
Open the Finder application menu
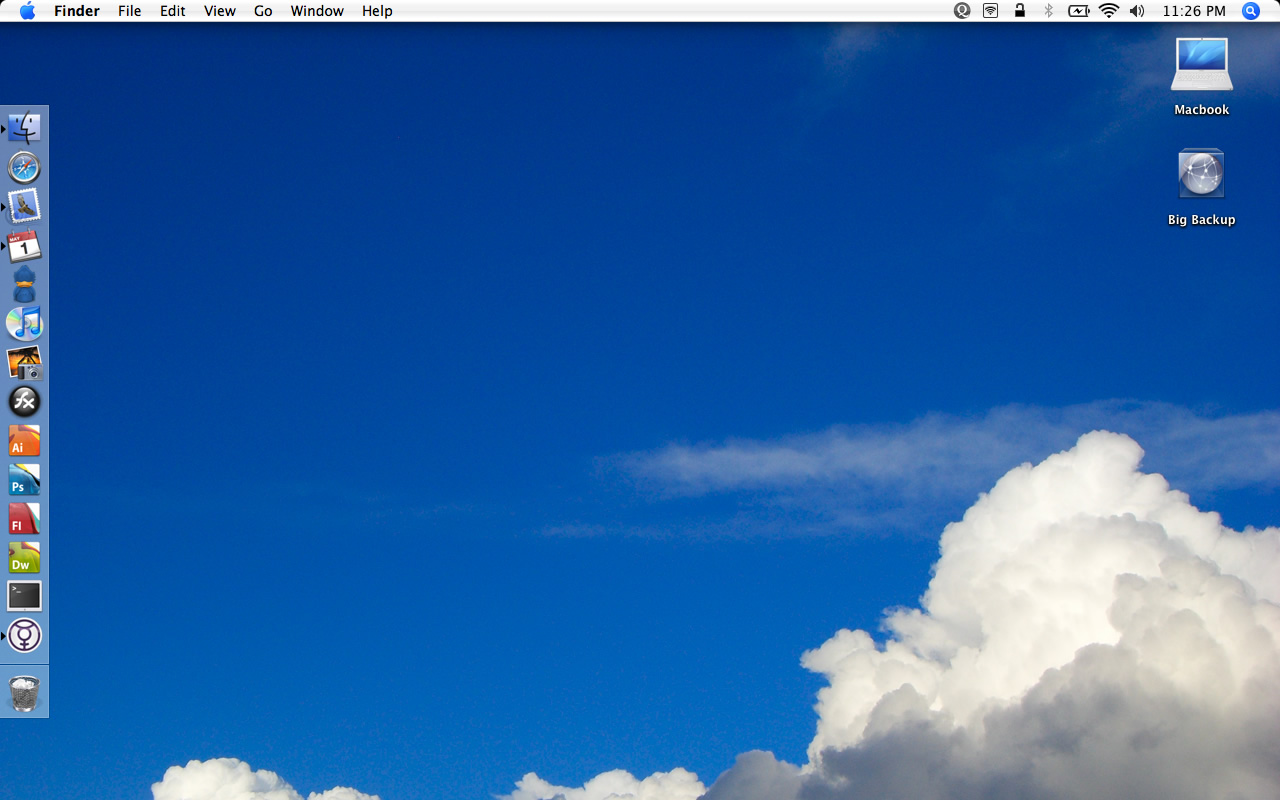(77, 11)
